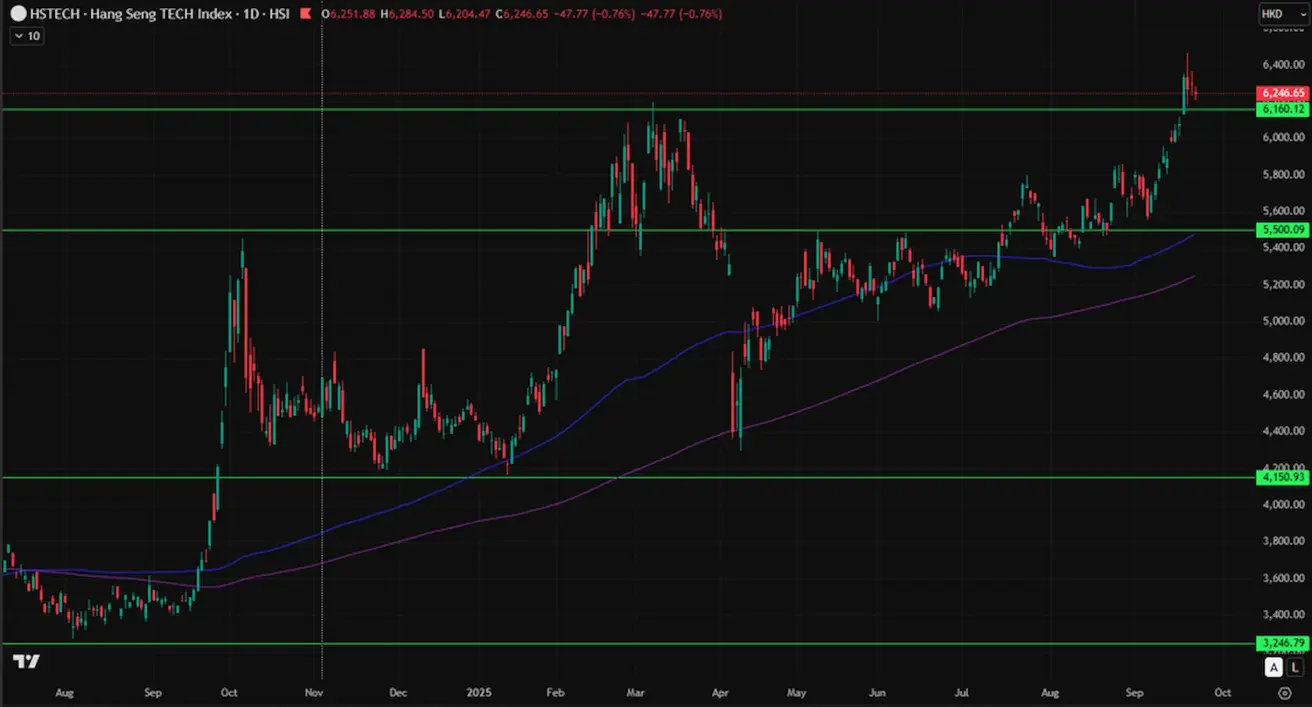Select the 6,160.12 horizontal line price label
Image resolution: width=1312 pixels, height=707 pixels.
(1281, 109)
